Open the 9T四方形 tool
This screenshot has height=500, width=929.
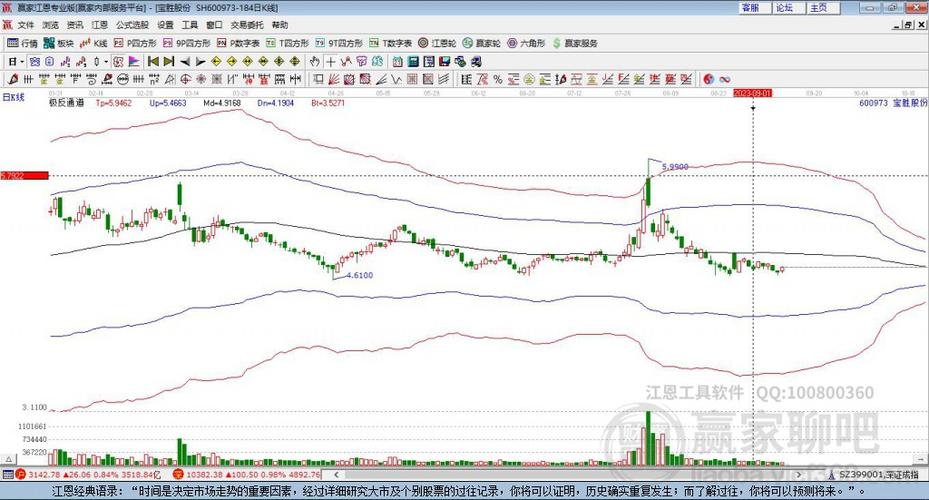(339, 43)
